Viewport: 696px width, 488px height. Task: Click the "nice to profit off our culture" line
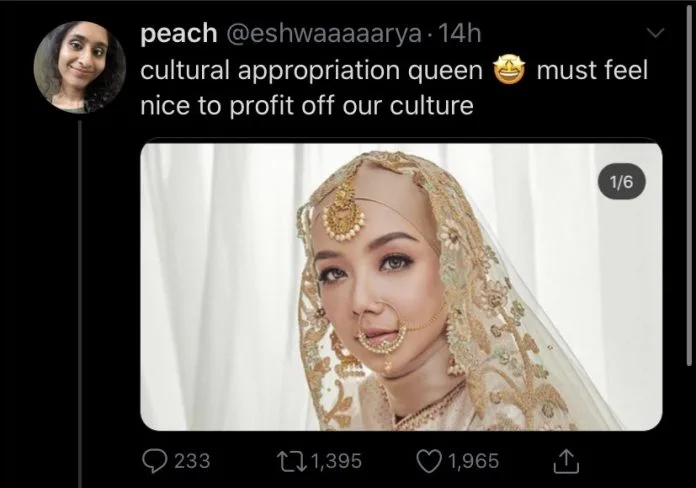(x=305, y=104)
